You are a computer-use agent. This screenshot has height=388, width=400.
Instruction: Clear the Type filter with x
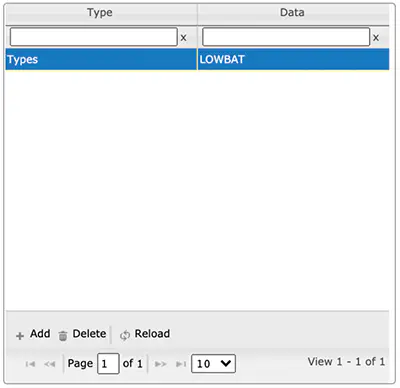(183, 38)
